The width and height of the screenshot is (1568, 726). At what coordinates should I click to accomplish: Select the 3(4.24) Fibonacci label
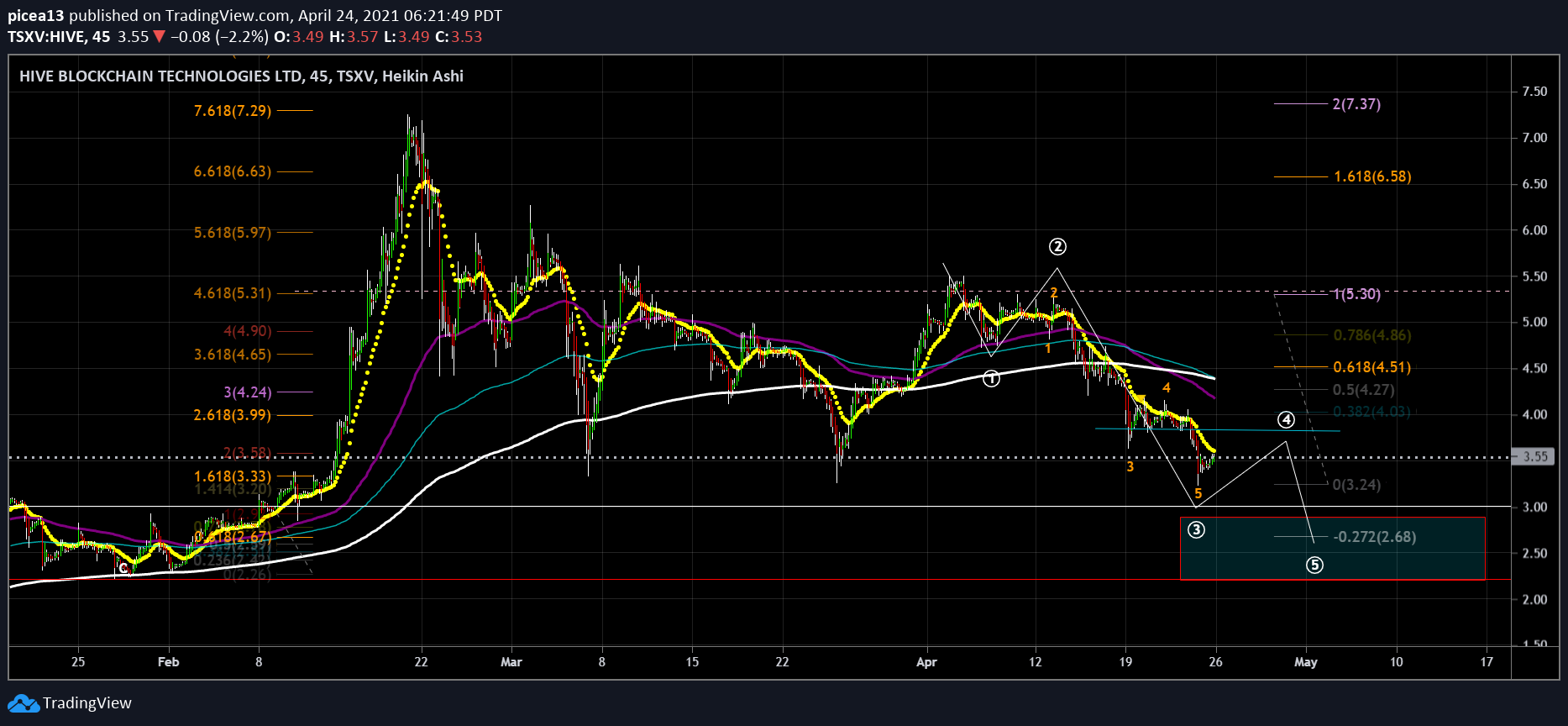coord(248,392)
